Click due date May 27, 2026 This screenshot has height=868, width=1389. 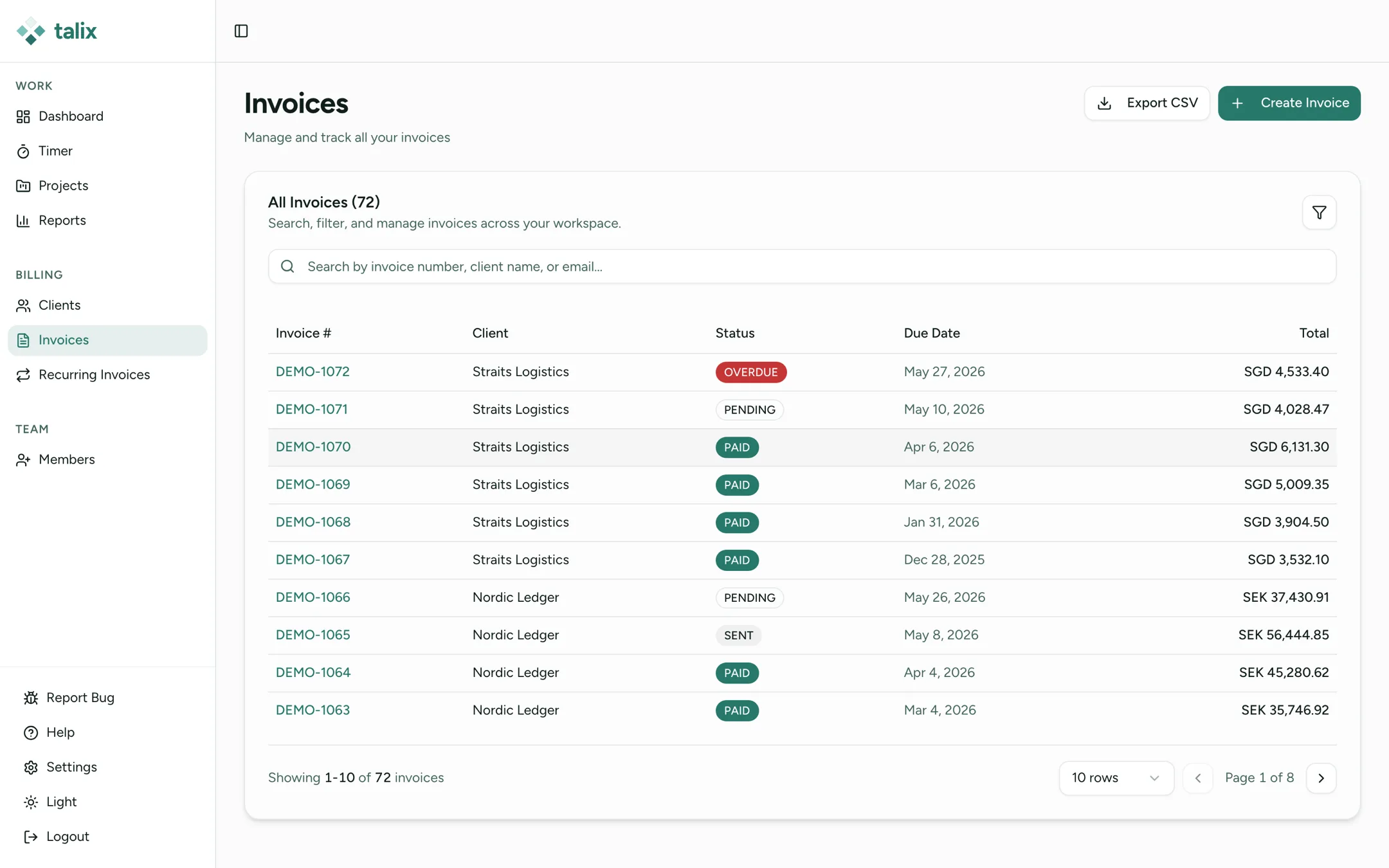tap(944, 372)
